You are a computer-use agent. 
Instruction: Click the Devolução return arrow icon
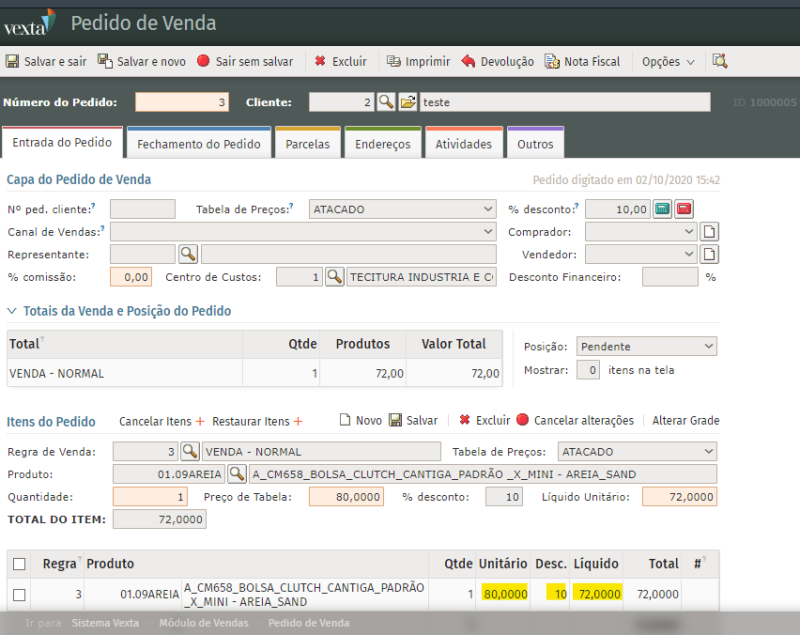tap(468, 61)
